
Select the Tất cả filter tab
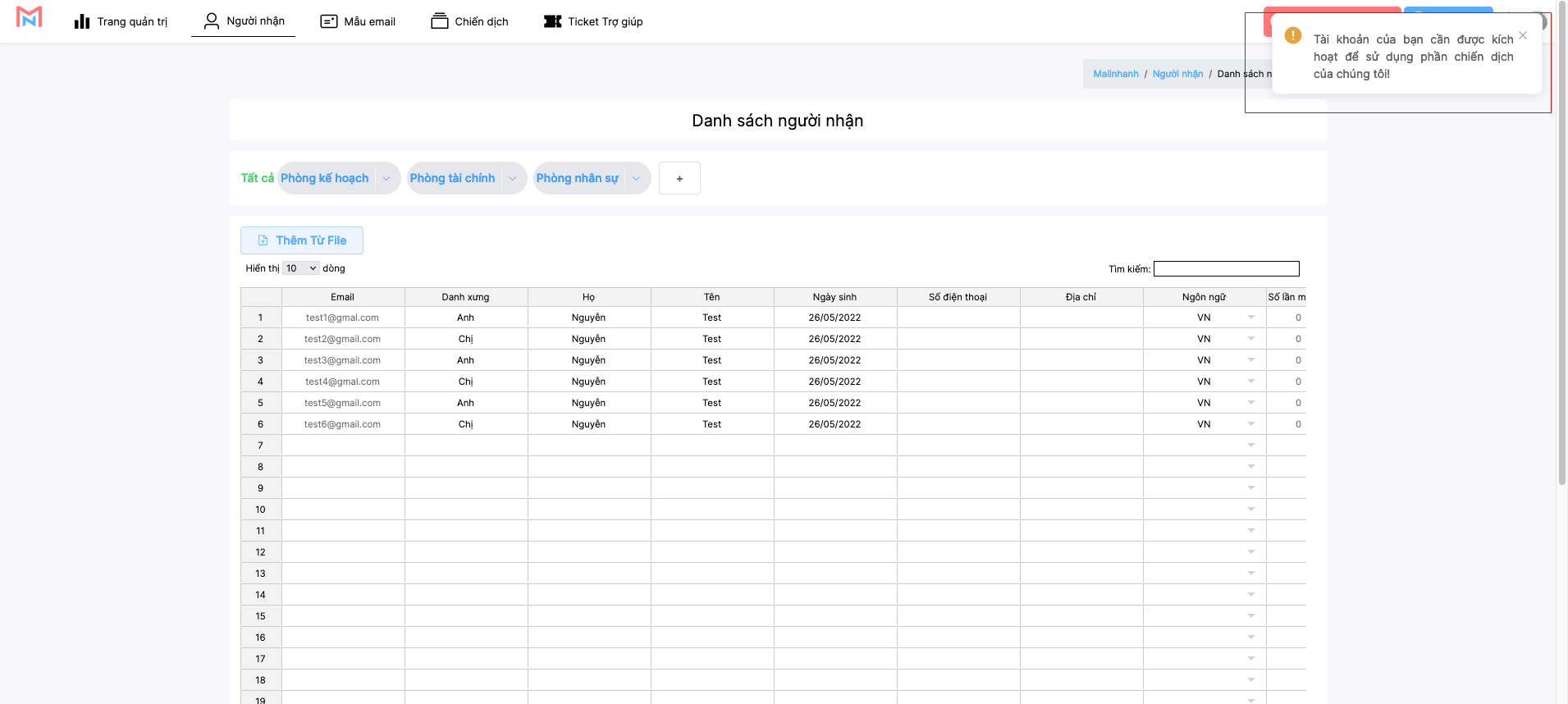click(257, 178)
